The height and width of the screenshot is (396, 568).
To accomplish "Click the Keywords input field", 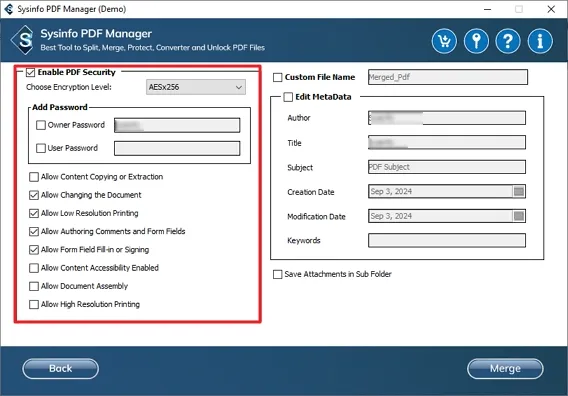I will tap(447, 241).
